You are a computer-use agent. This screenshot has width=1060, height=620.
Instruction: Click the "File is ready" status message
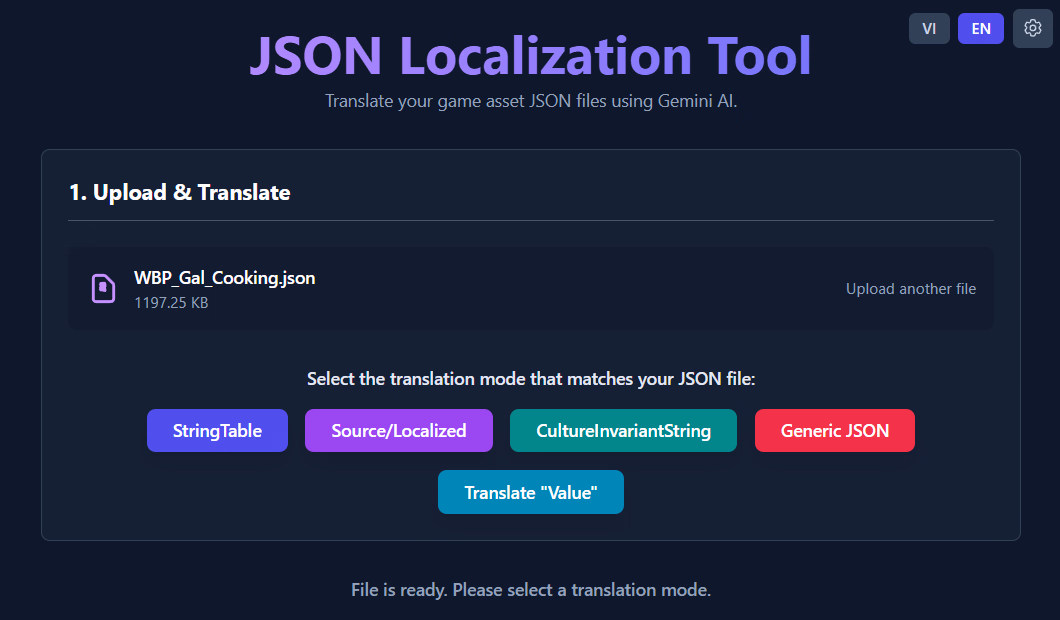click(x=530, y=590)
